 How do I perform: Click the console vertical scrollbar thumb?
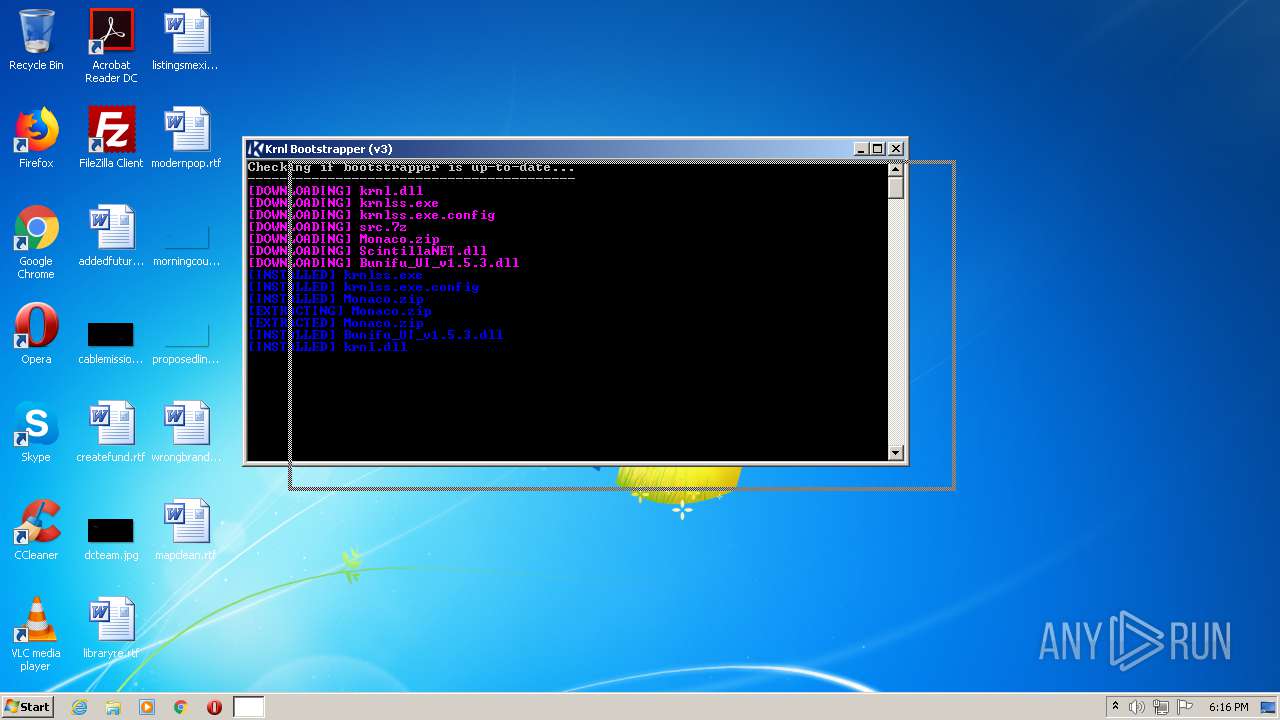(x=896, y=188)
